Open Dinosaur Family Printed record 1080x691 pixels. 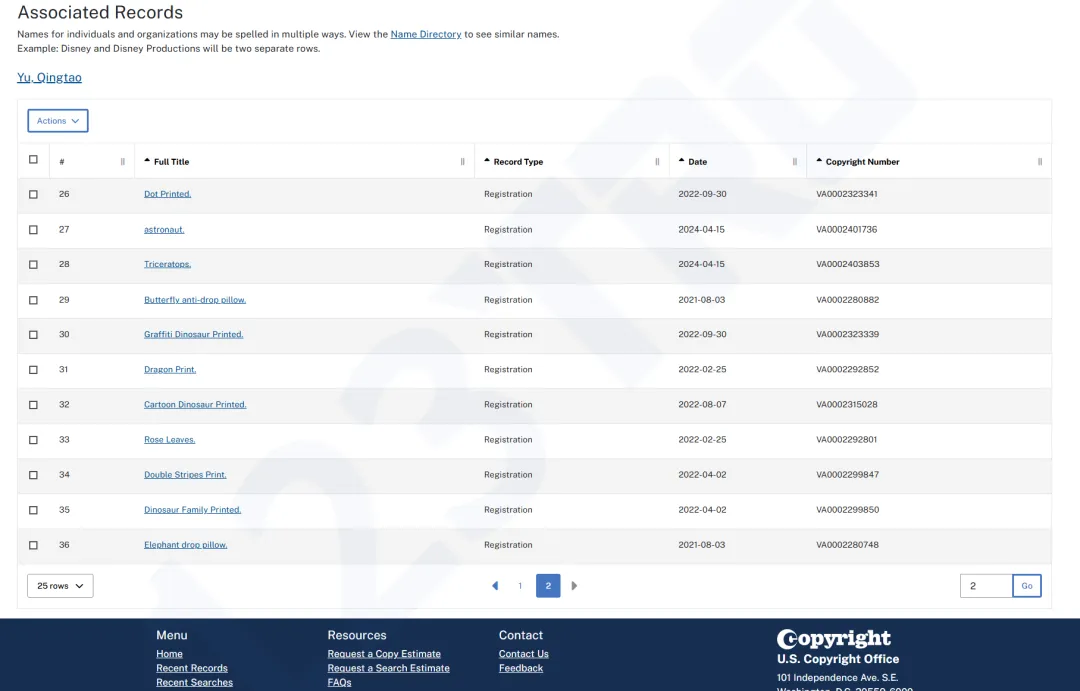pyautogui.click(x=192, y=510)
